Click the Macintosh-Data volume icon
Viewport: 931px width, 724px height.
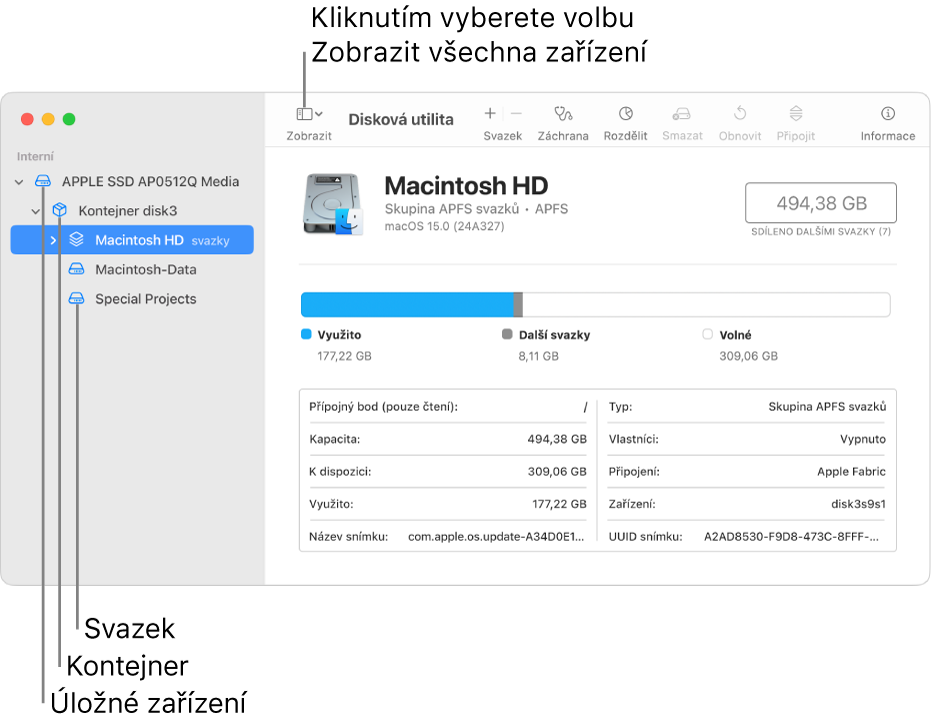[77, 269]
